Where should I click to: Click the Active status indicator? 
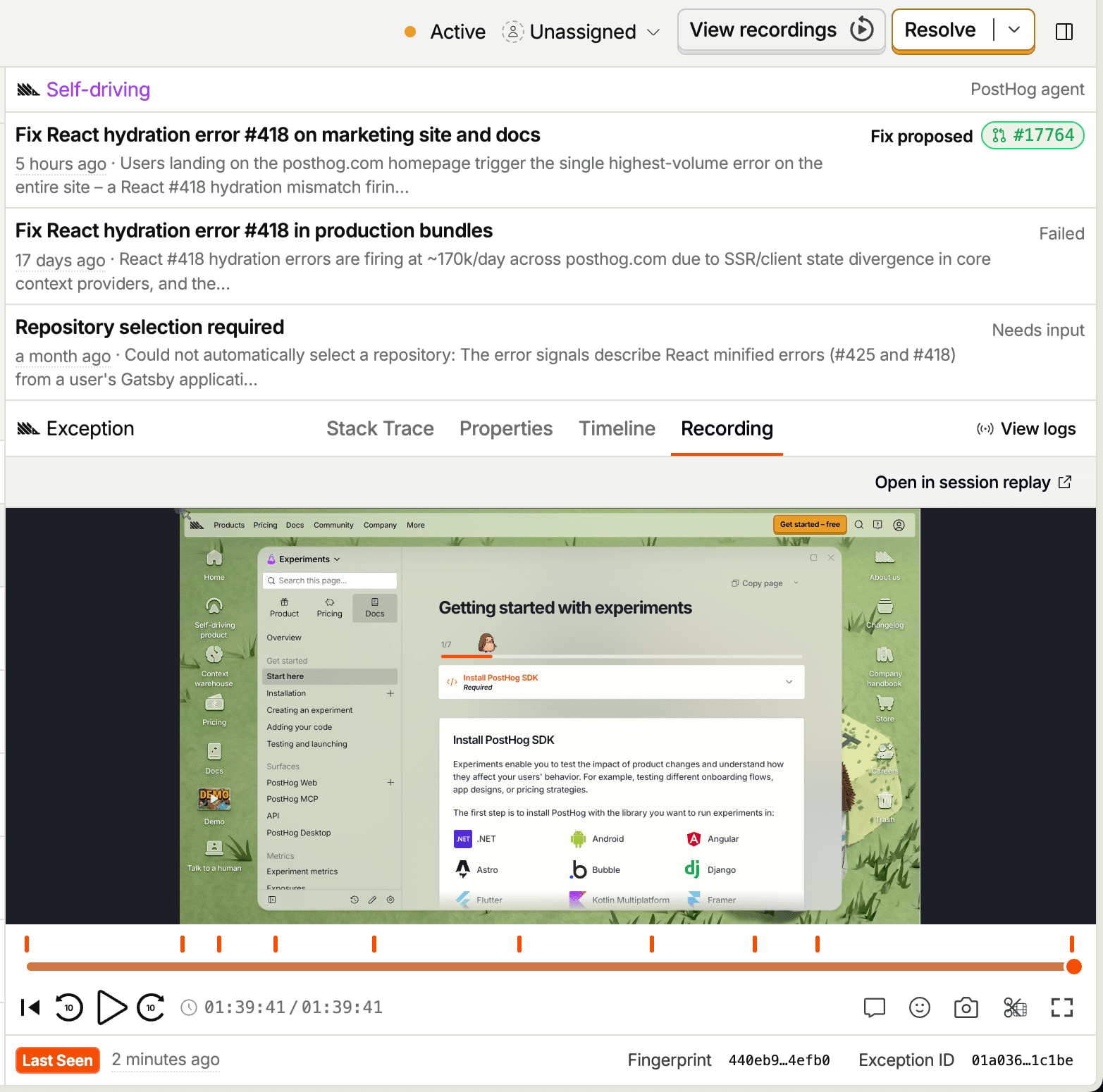click(445, 32)
